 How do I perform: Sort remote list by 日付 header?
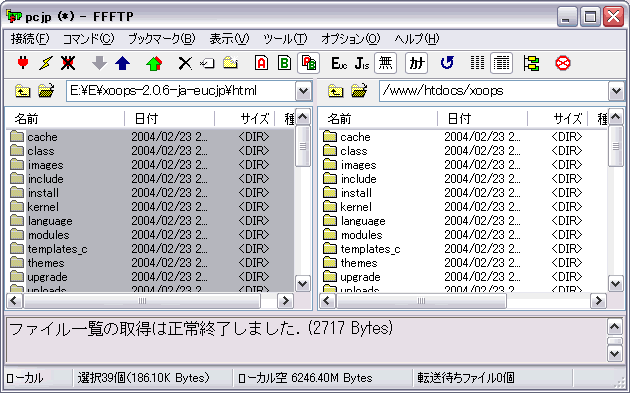(x=483, y=119)
